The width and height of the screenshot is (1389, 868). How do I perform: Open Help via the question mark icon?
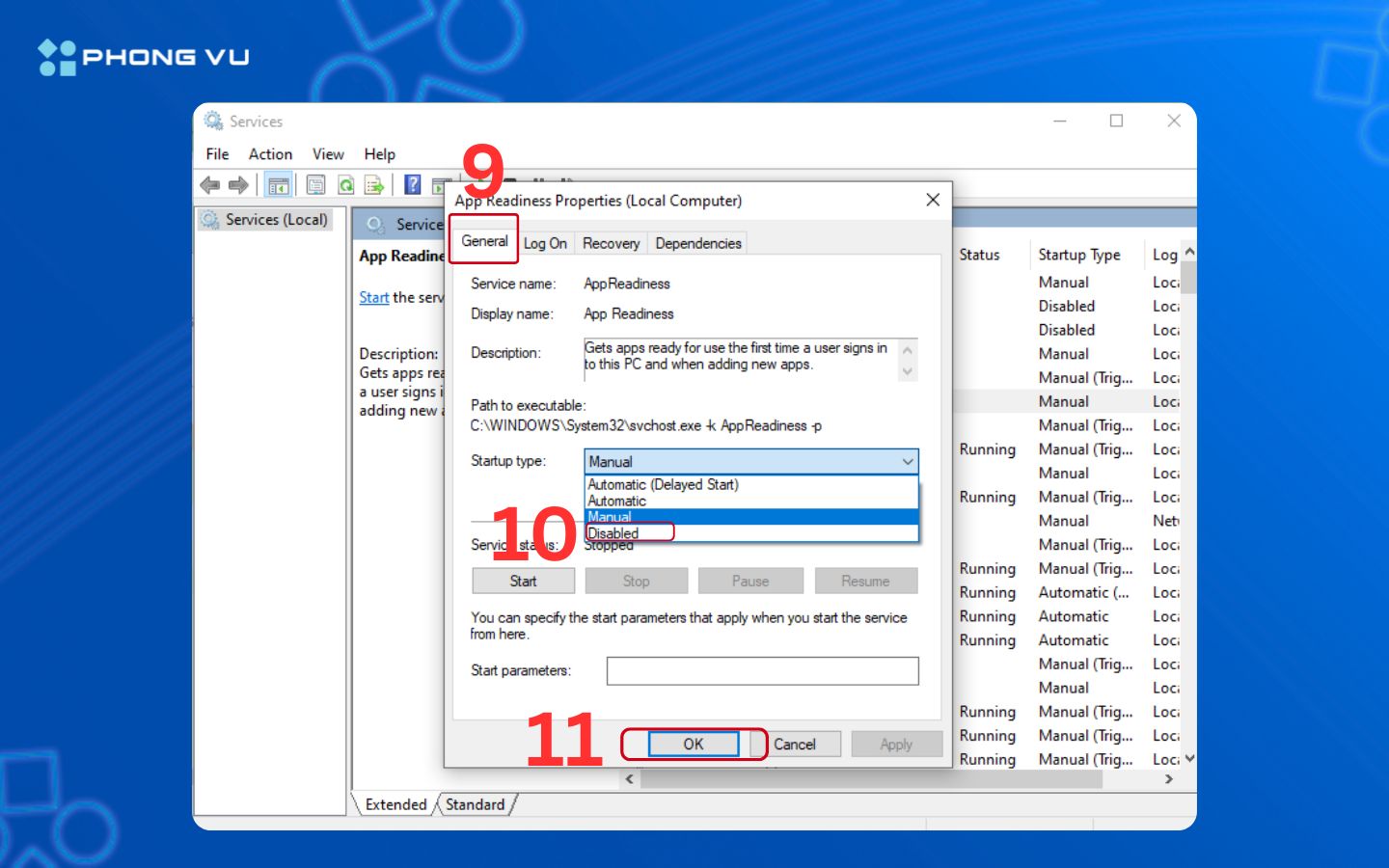tap(413, 185)
